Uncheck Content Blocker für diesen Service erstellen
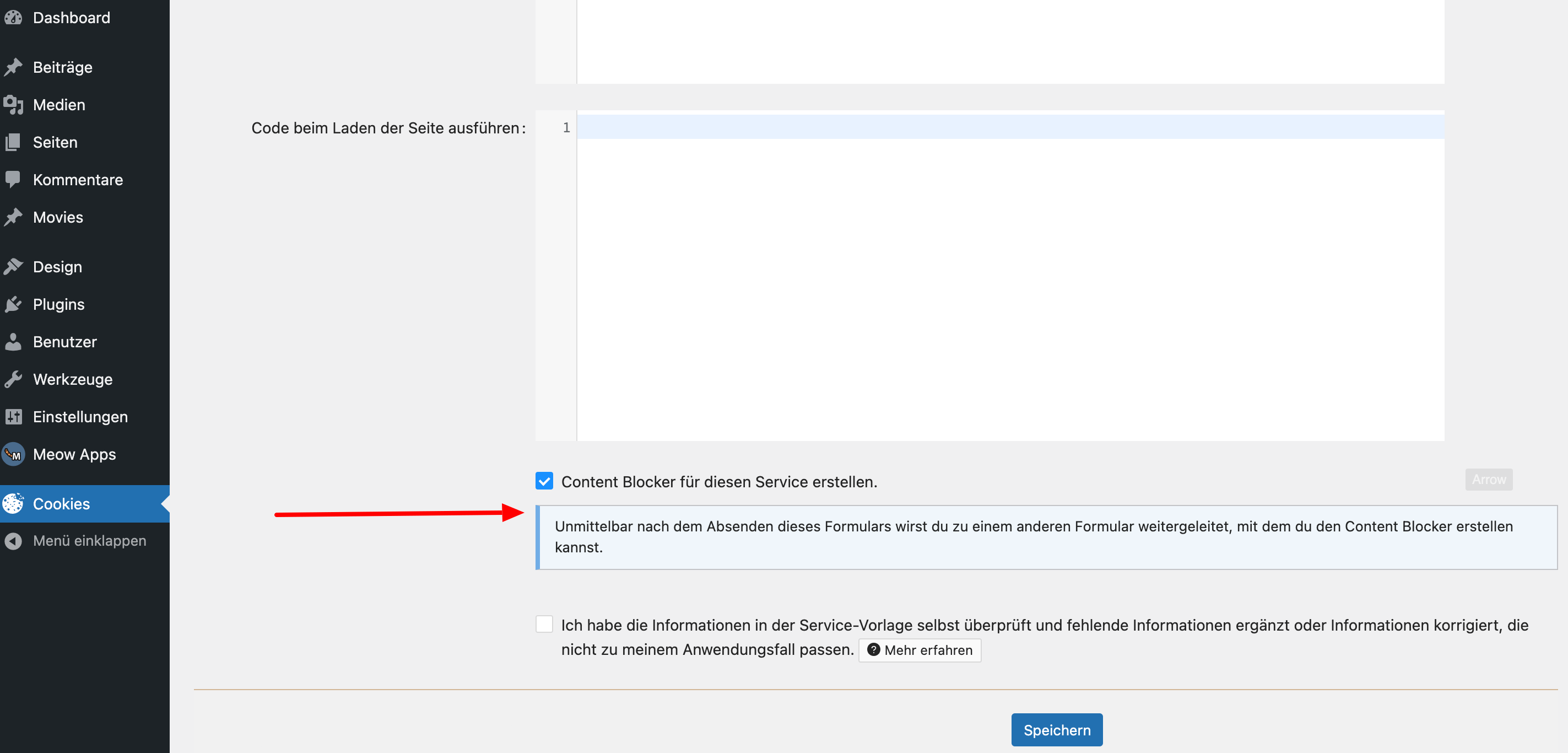The image size is (1568, 753). [544, 481]
